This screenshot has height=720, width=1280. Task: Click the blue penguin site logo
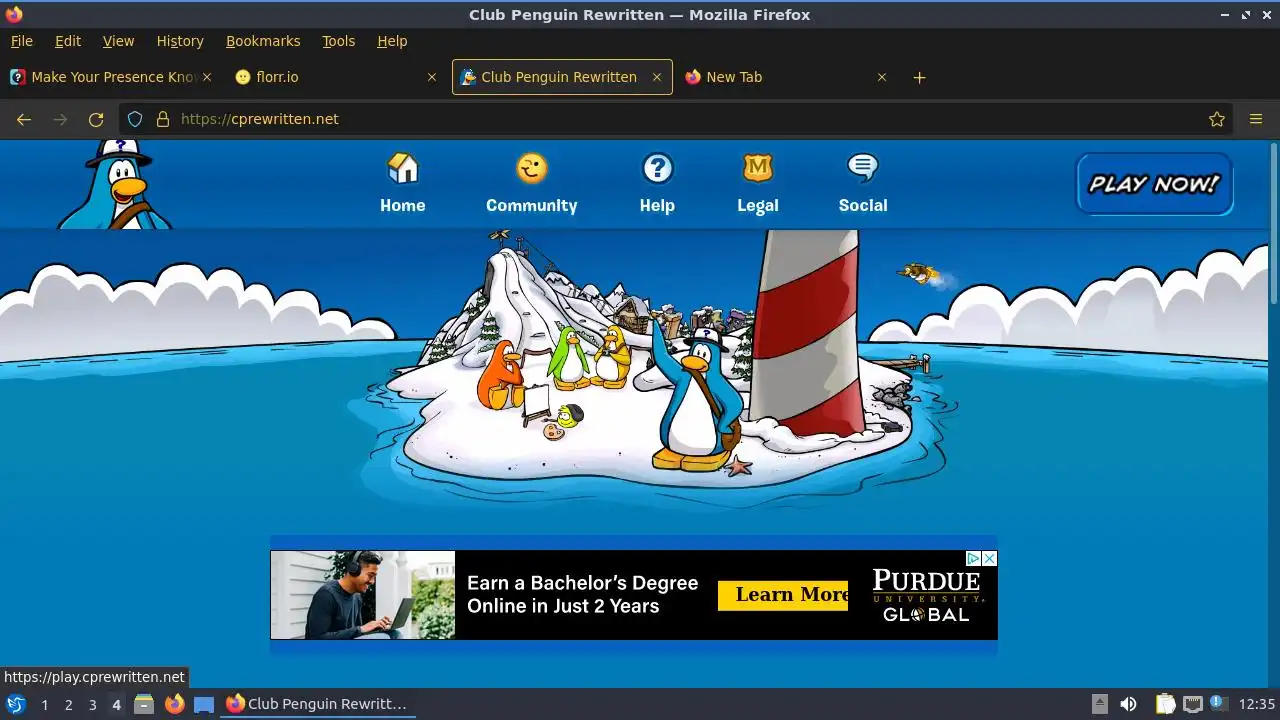coord(117,185)
